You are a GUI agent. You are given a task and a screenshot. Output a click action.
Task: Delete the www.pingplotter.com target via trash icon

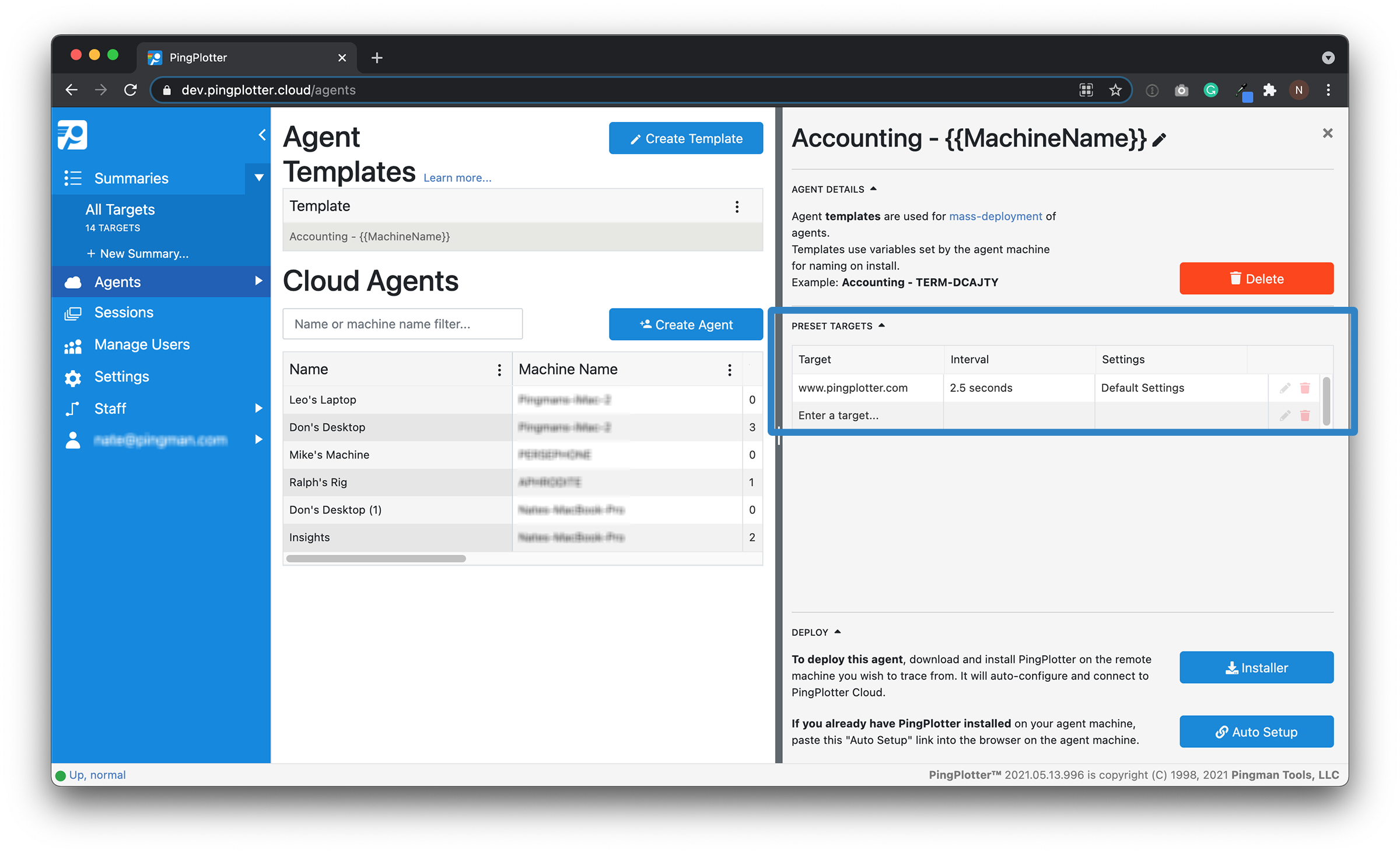click(1305, 387)
